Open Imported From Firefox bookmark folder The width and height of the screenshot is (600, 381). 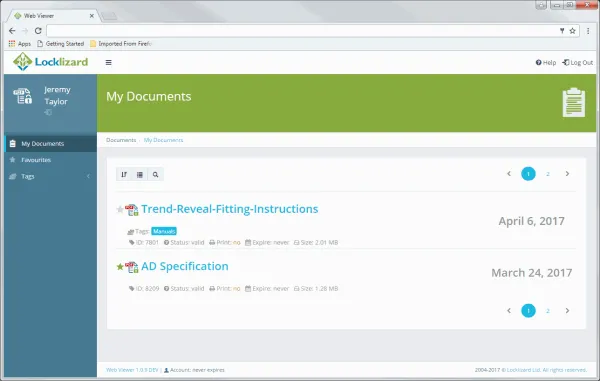coord(121,44)
